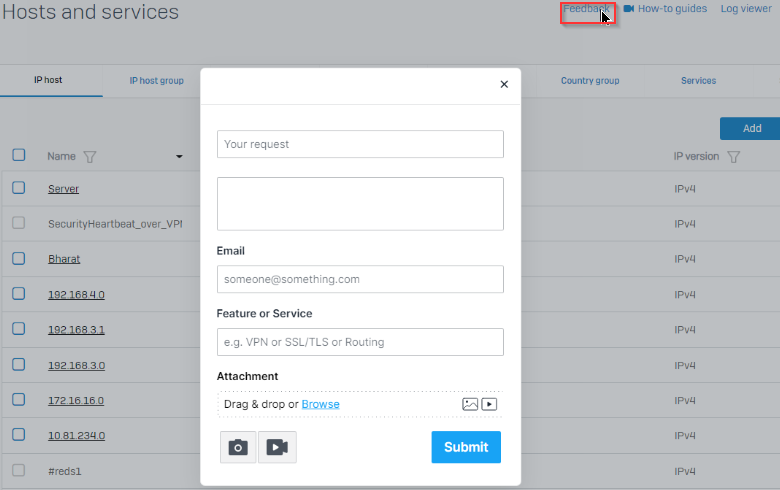The width and height of the screenshot is (780, 490).
Task: Click the camera screenshot capture icon
Action: tap(238, 447)
